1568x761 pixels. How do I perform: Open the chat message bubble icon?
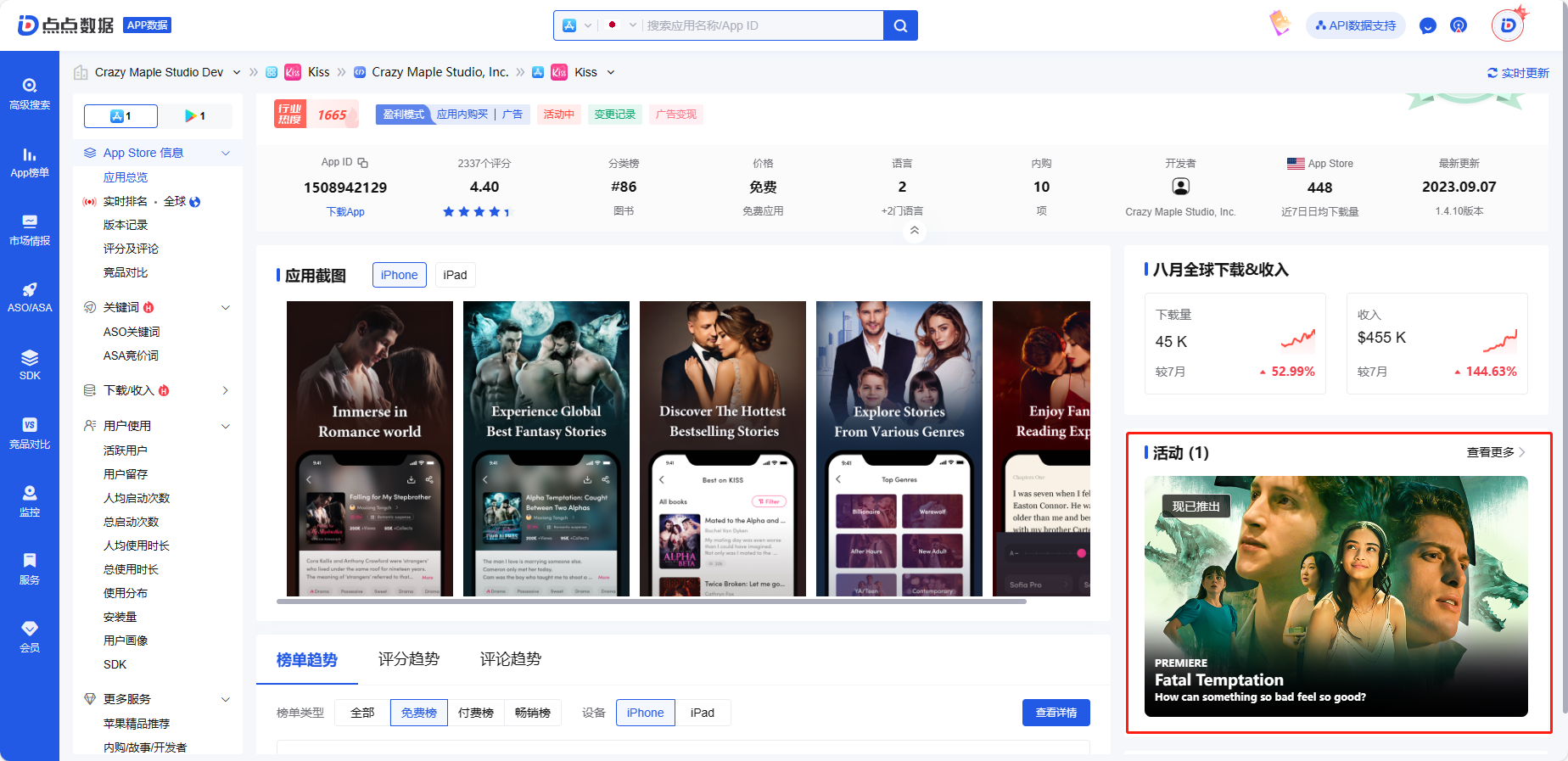[x=1428, y=25]
